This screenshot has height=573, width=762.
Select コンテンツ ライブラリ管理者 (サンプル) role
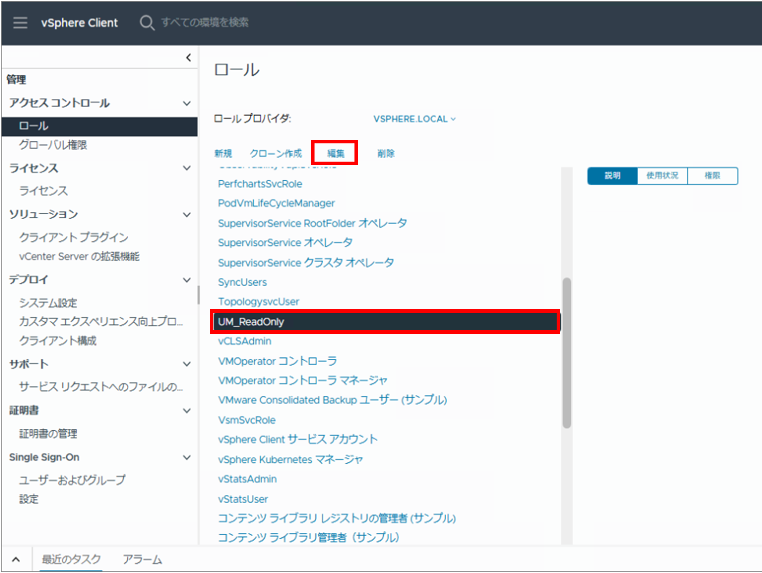[308, 538]
